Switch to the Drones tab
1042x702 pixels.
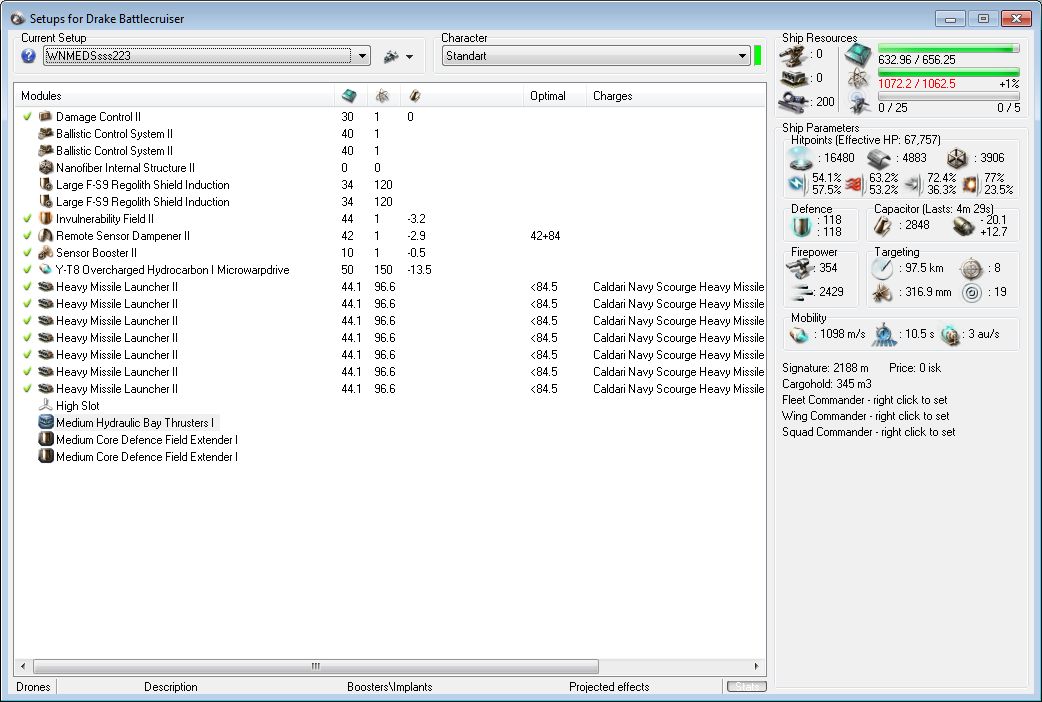(34, 687)
